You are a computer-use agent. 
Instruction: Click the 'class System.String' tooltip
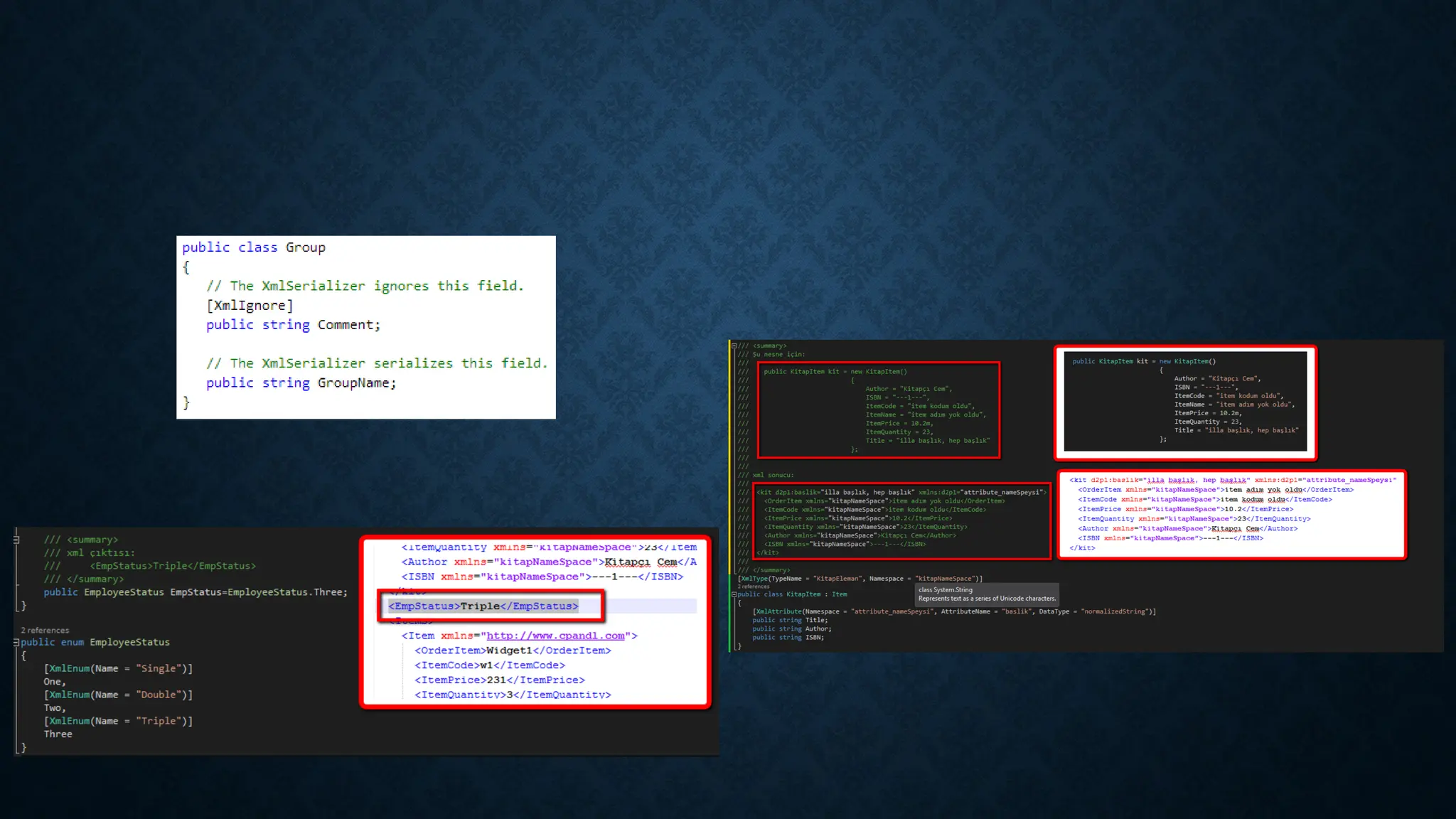point(987,594)
